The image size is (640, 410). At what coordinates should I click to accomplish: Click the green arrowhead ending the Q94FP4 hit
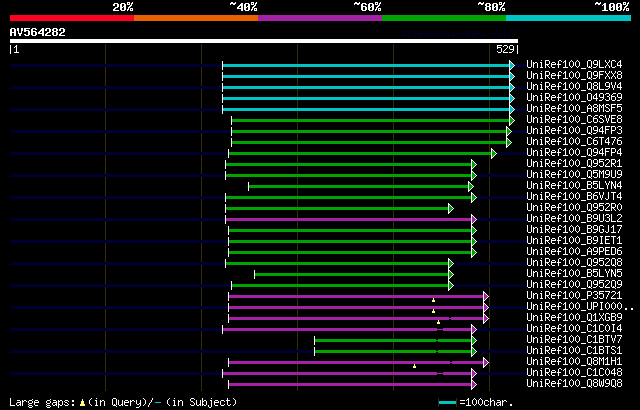(494, 153)
